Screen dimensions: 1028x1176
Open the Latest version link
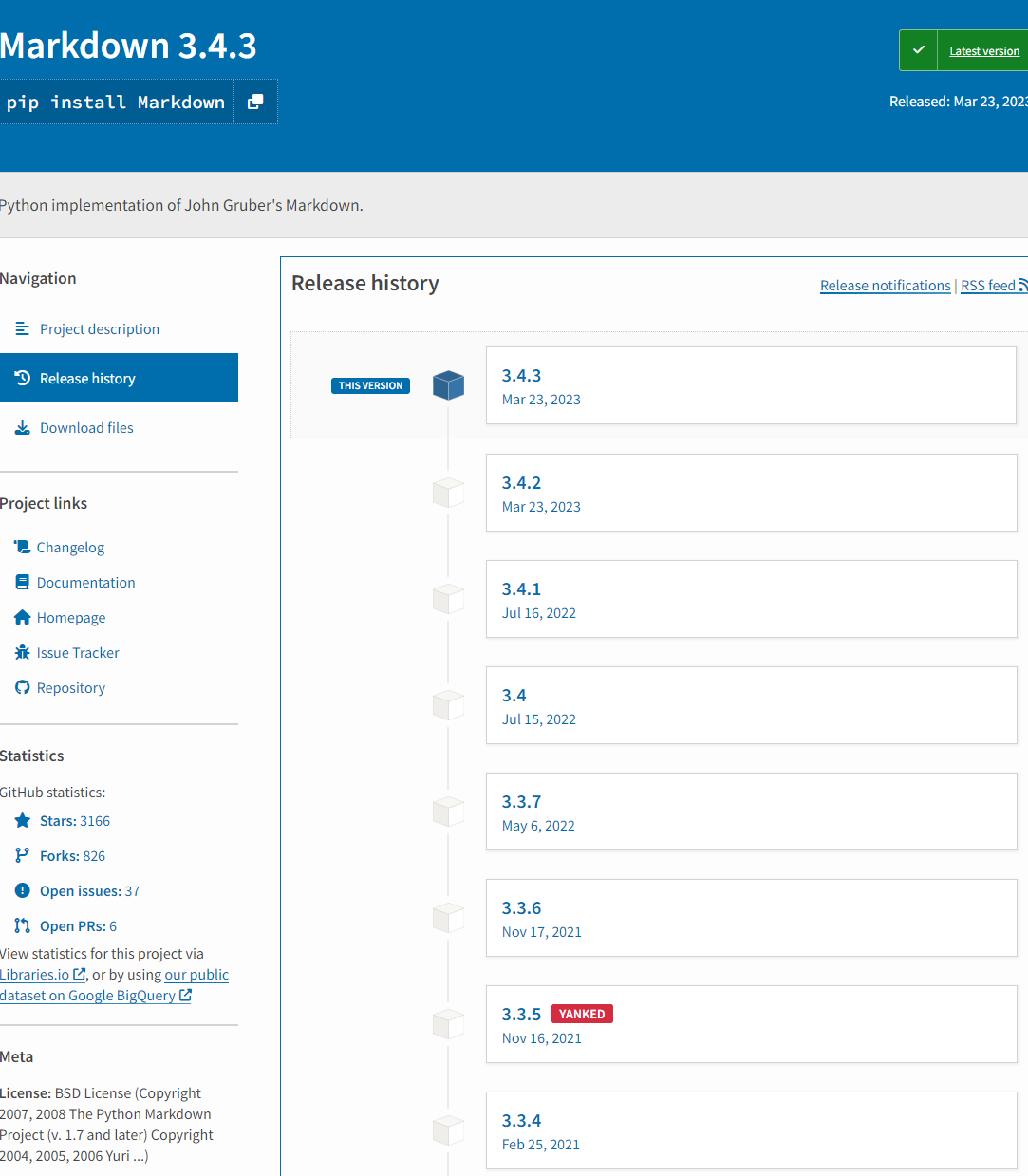[984, 51]
